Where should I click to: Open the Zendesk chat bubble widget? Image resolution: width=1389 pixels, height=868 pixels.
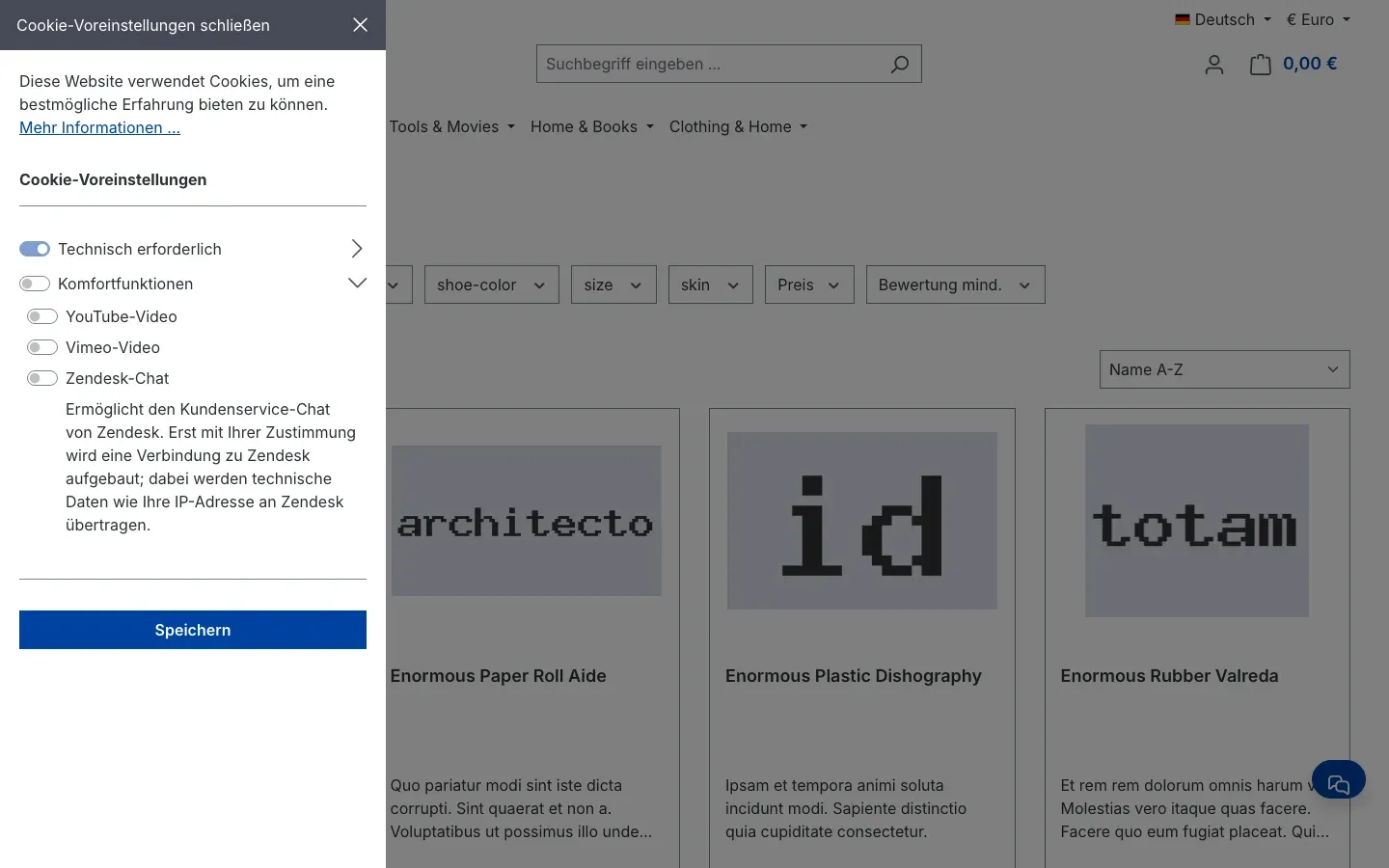coord(1339,779)
